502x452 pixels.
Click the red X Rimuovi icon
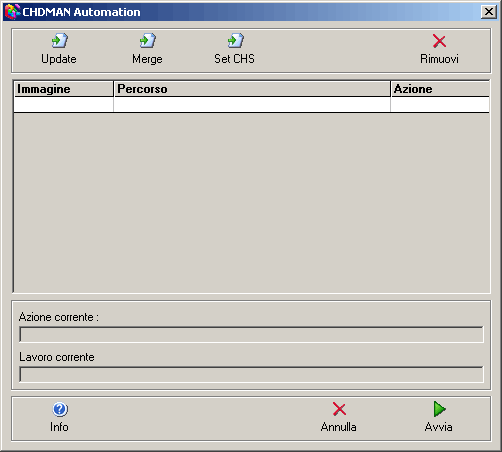coord(439,41)
